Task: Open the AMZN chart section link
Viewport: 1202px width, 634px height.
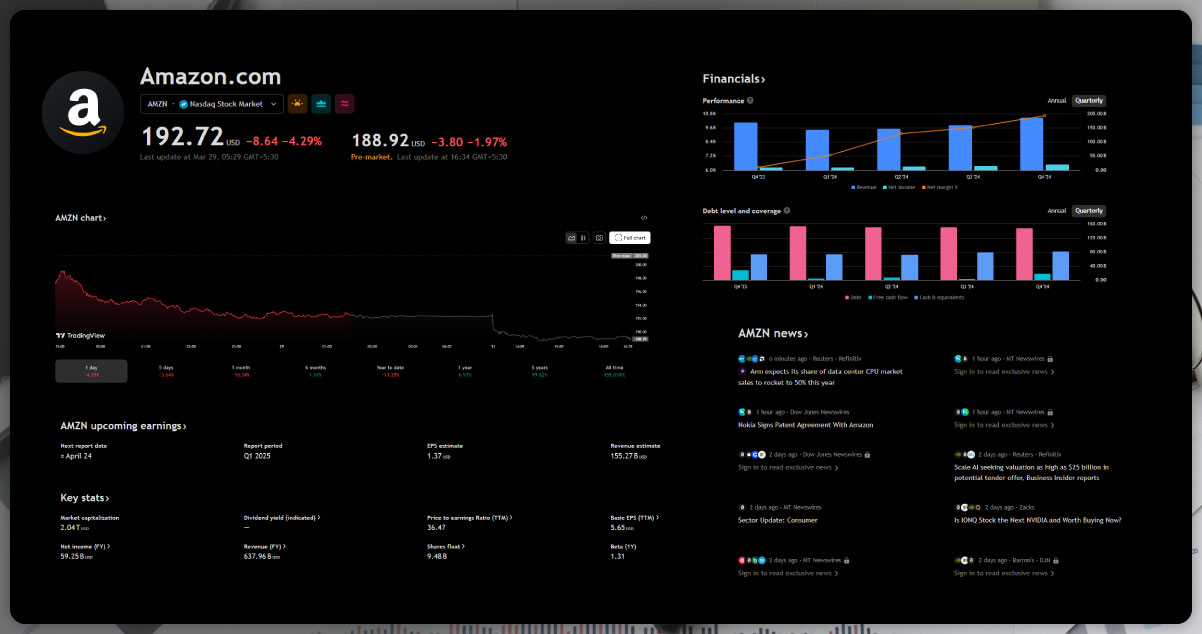Action: pos(81,217)
